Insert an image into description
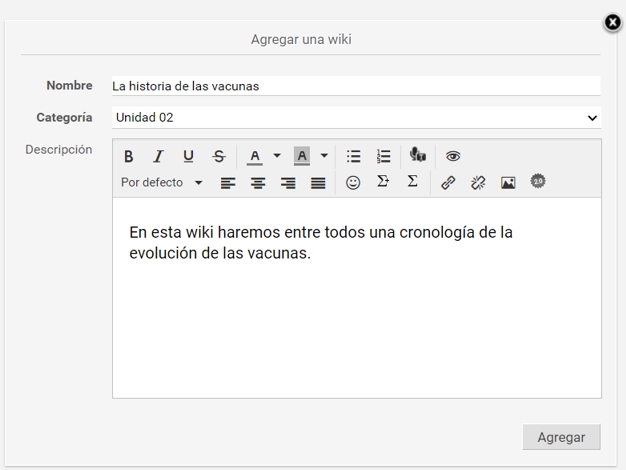626x470 pixels. tap(508, 183)
